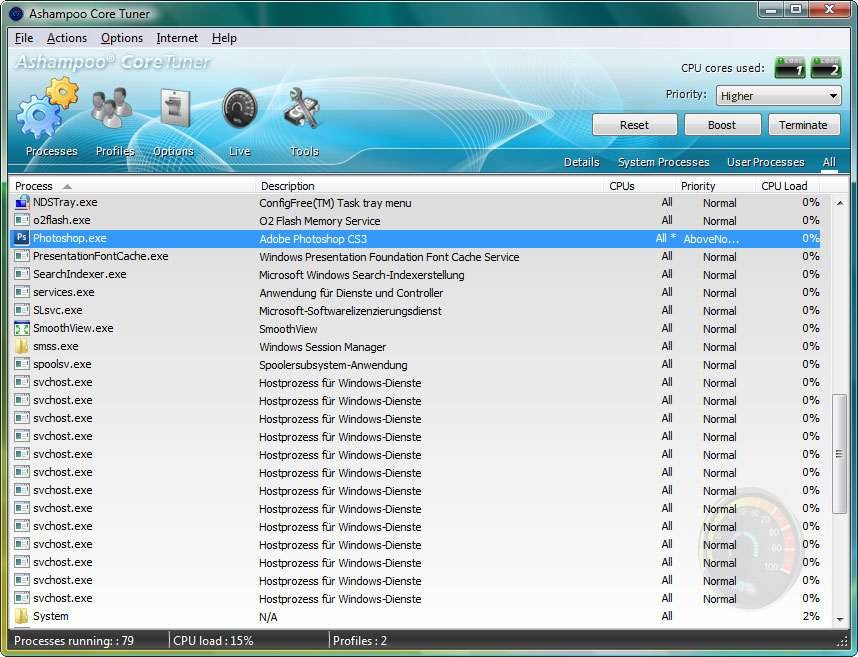Open the Profiles people icon

111,108
